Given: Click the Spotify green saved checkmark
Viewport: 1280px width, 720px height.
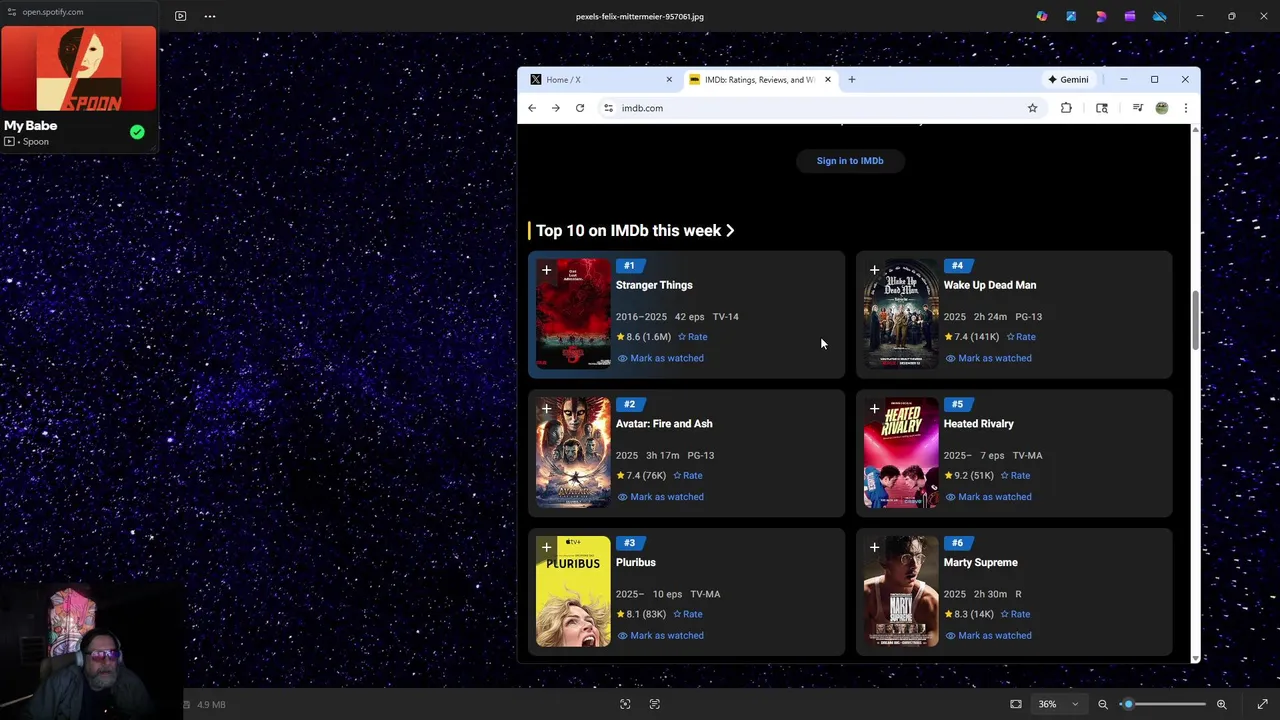Looking at the screenshot, I should [x=137, y=132].
